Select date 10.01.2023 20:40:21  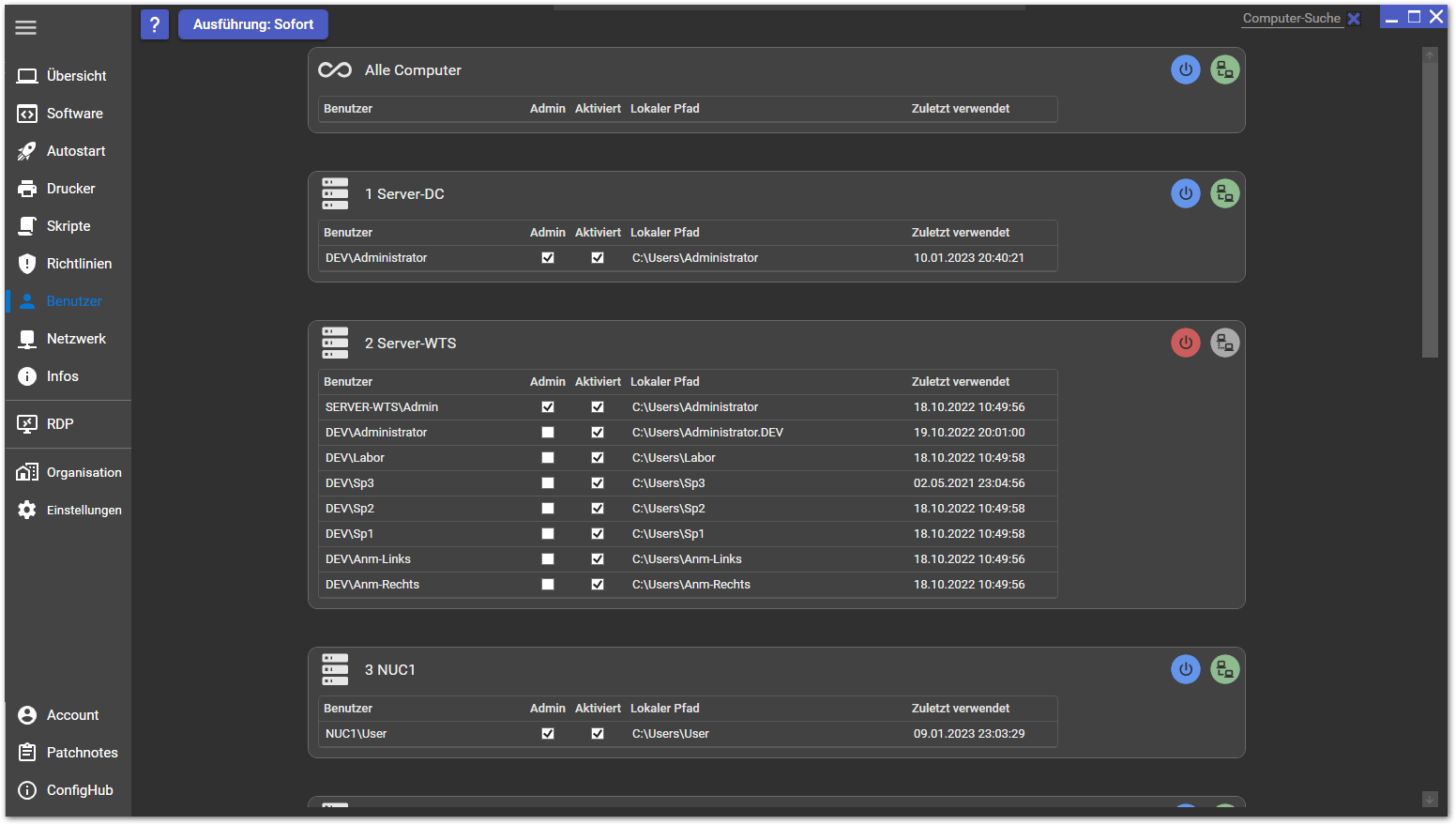pos(969,258)
